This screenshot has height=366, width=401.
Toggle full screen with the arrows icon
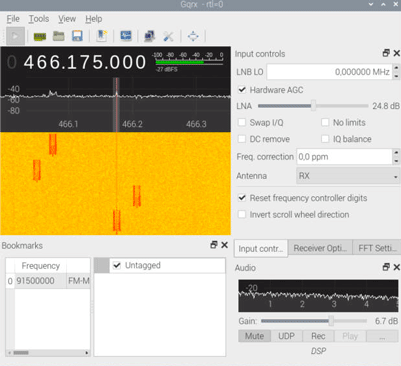(x=193, y=36)
